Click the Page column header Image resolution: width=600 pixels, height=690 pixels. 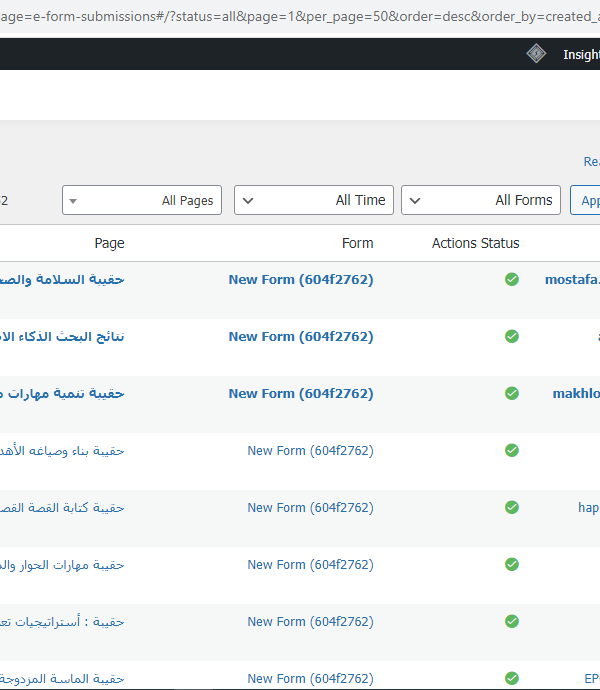tap(109, 243)
